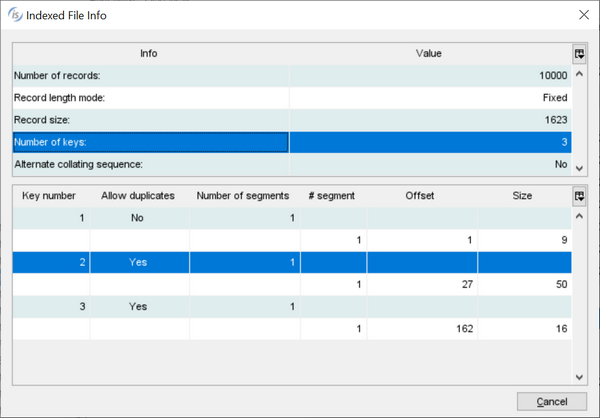600x418 pixels.
Task: Click the Number of segments column header
Action: point(243,196)
